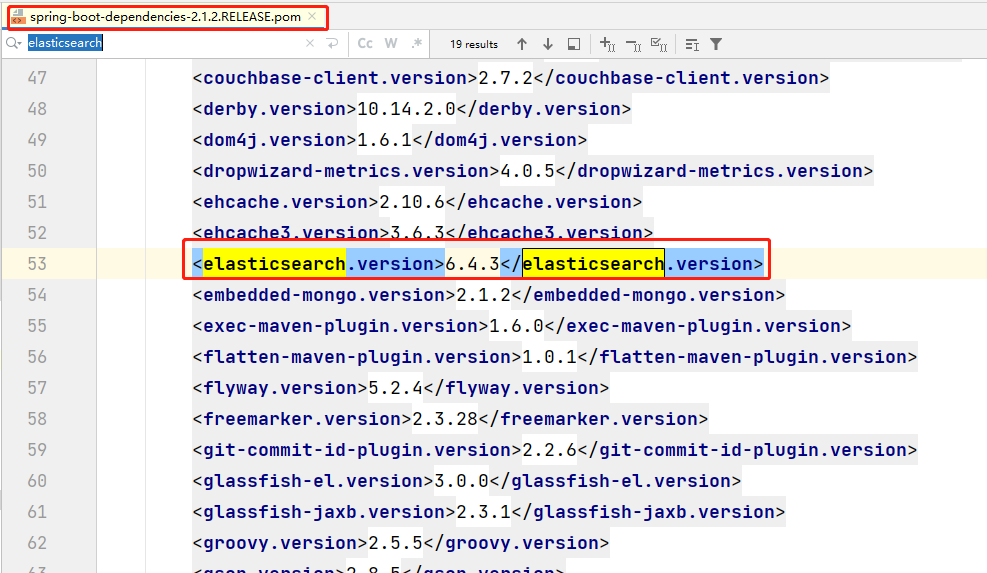Click line number 47 in gutter

point(37,78)
